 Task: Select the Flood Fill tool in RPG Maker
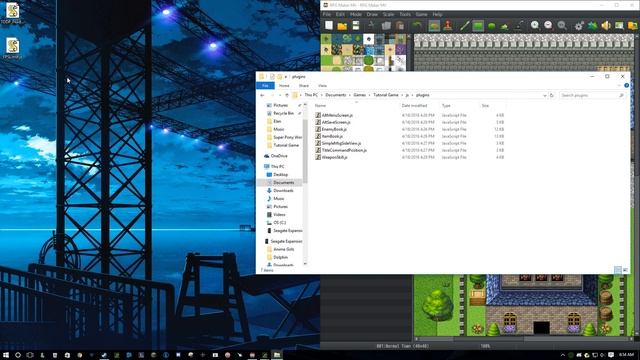click(x=505, y=26)
